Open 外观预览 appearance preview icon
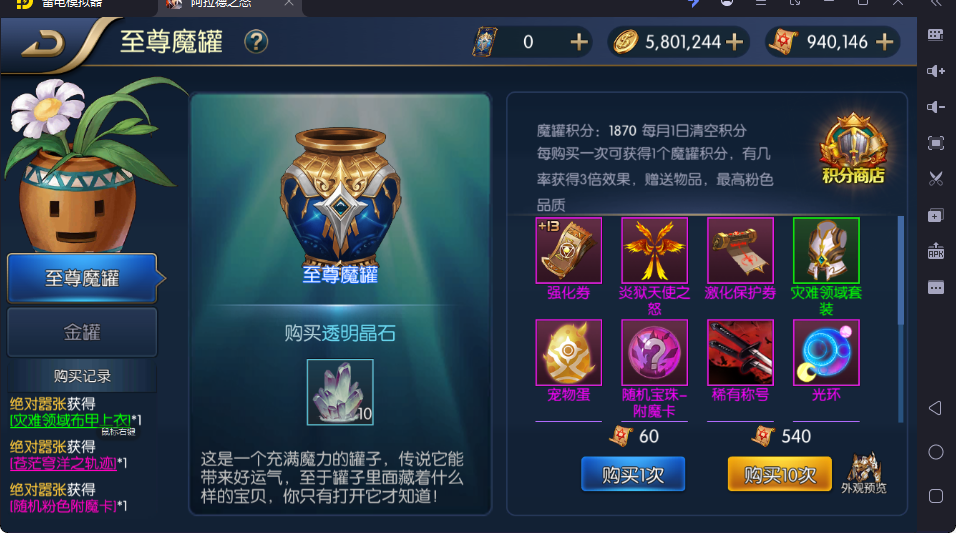The image size is (956, 533). [x=864, y=473]
